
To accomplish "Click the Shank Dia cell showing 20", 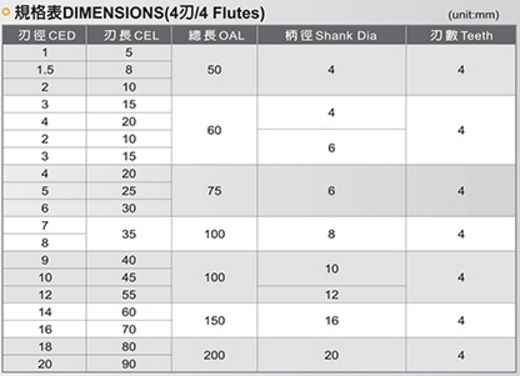I will tap(331, 355).
